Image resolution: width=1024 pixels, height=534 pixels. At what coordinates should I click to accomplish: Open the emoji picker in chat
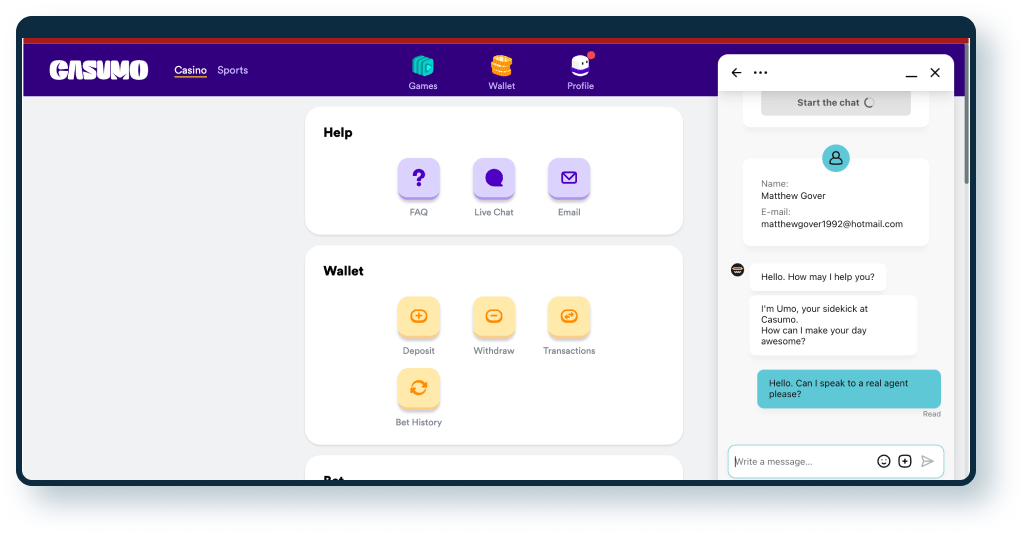pyautogui.click(x=884, y=461)
